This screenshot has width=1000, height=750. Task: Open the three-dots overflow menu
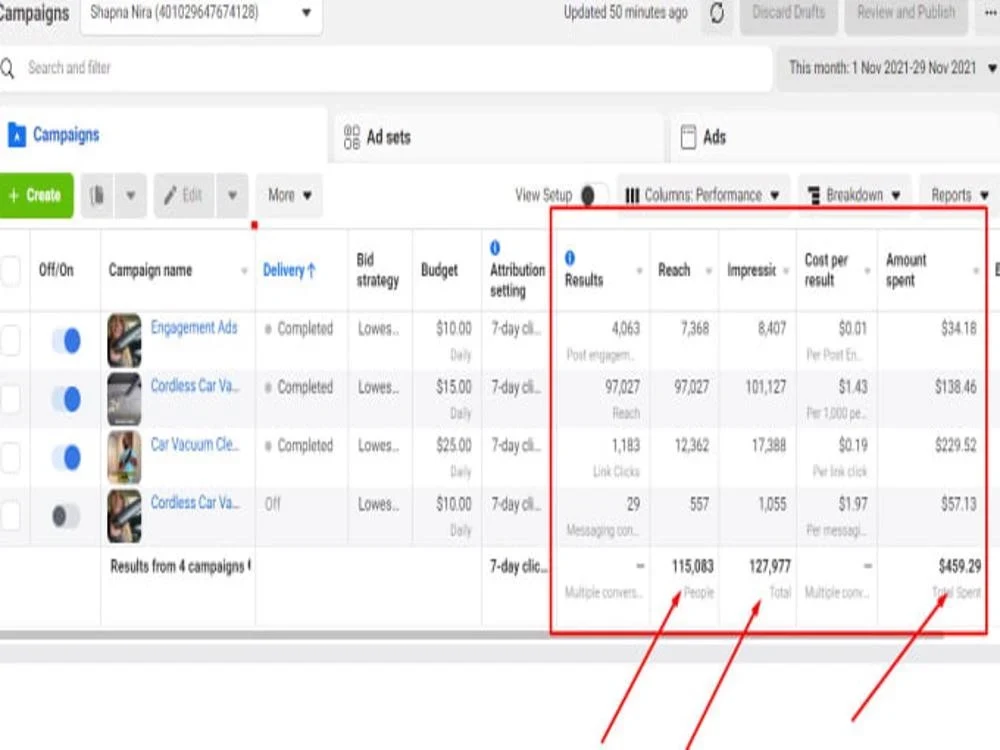tap(990, 13)
